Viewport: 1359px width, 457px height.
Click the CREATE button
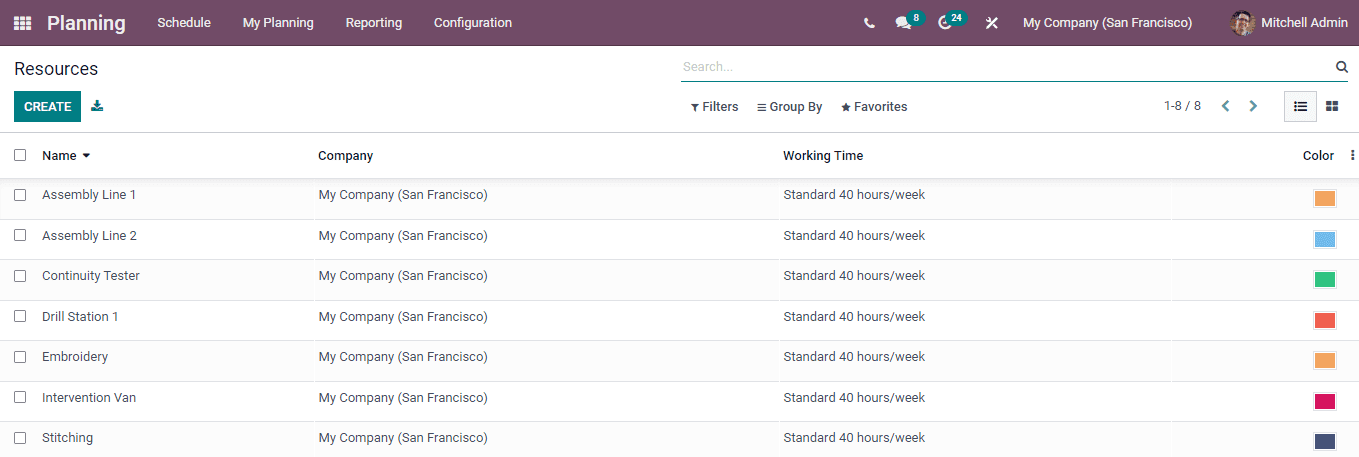[47, 106]
